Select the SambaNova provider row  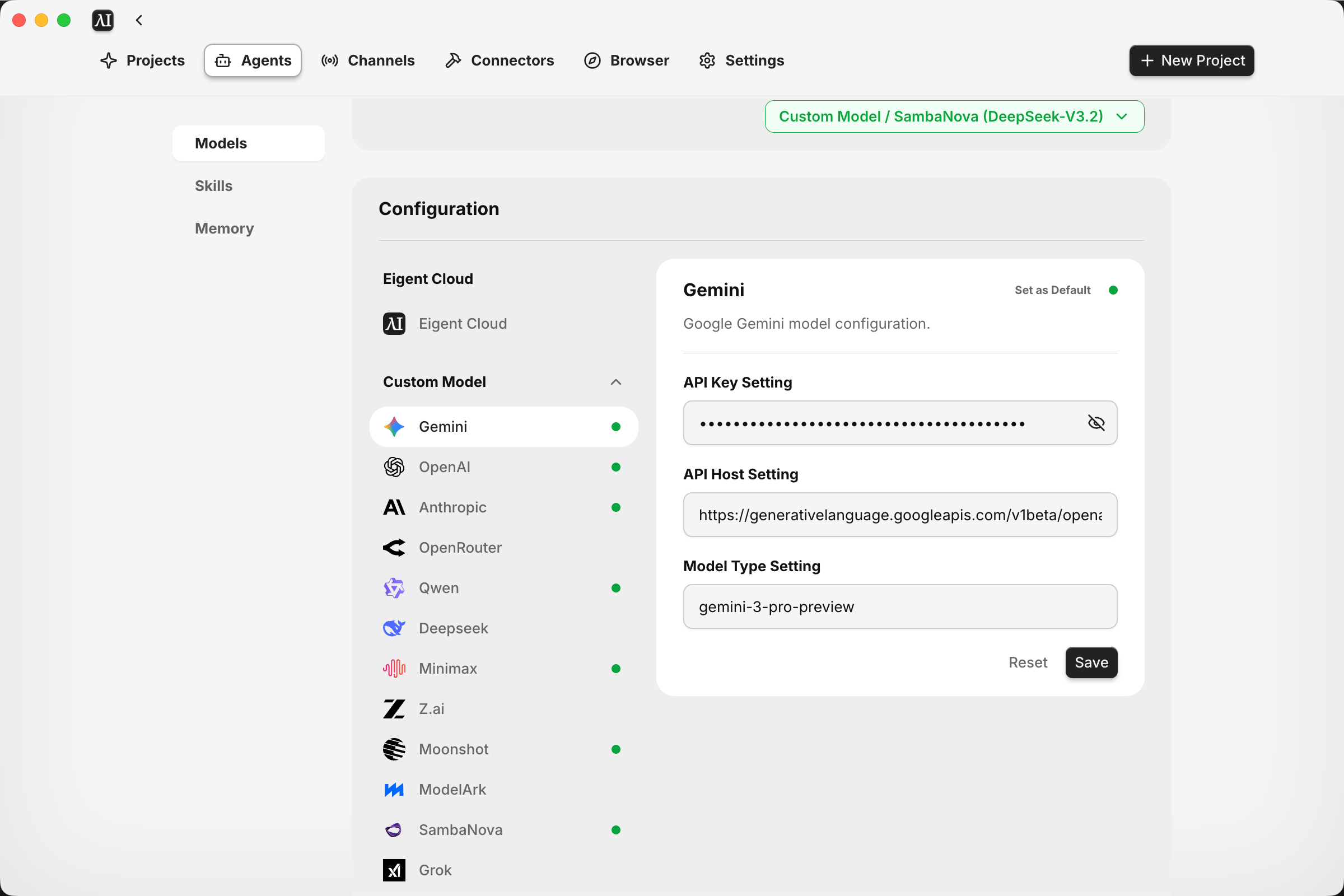[x=504, y=830]
